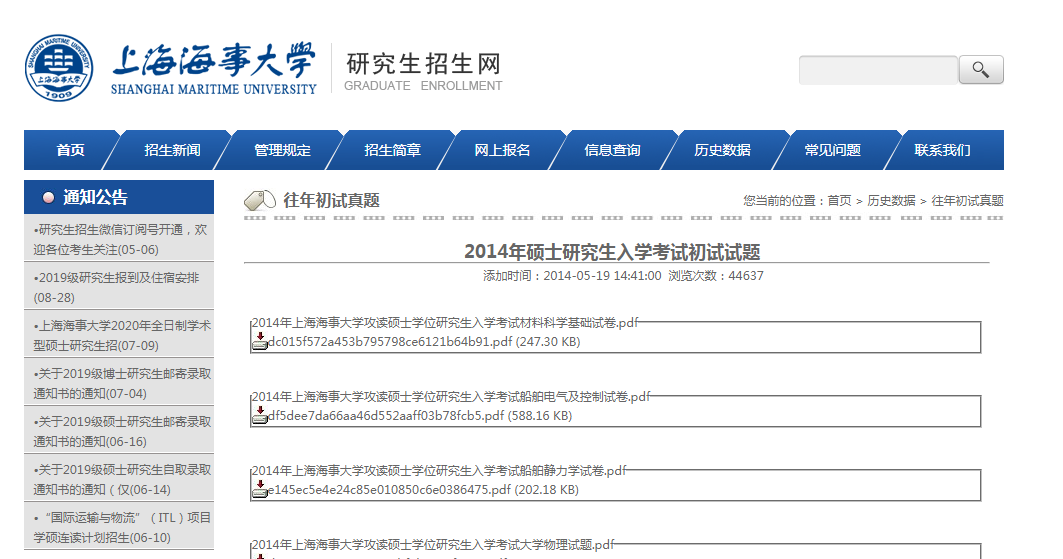Open 信息查询 navigation item
Viewport: 1063px width, 559px height.
click(x=612, y=150)
